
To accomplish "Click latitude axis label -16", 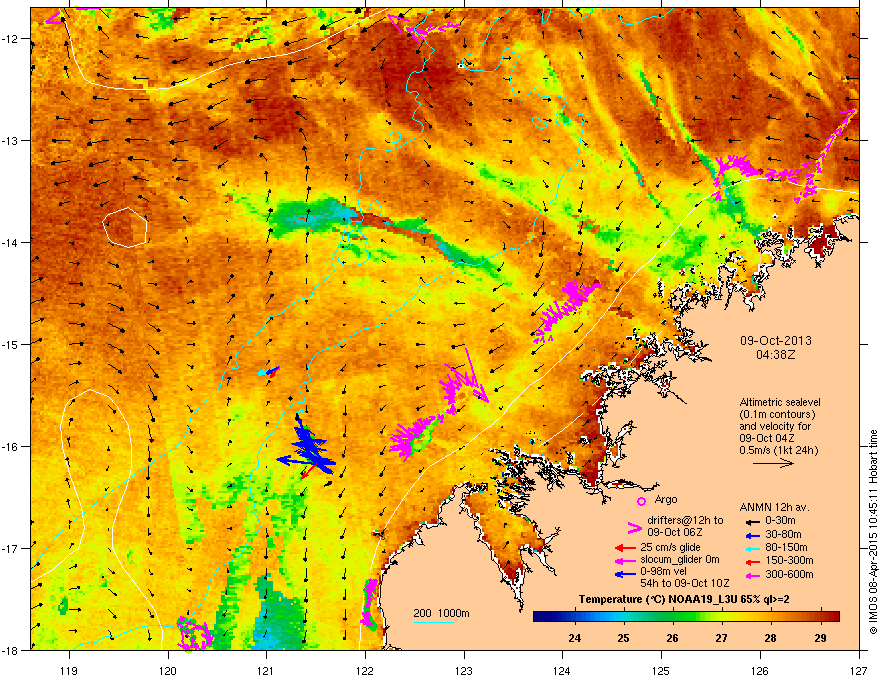I will pos(10,446).
